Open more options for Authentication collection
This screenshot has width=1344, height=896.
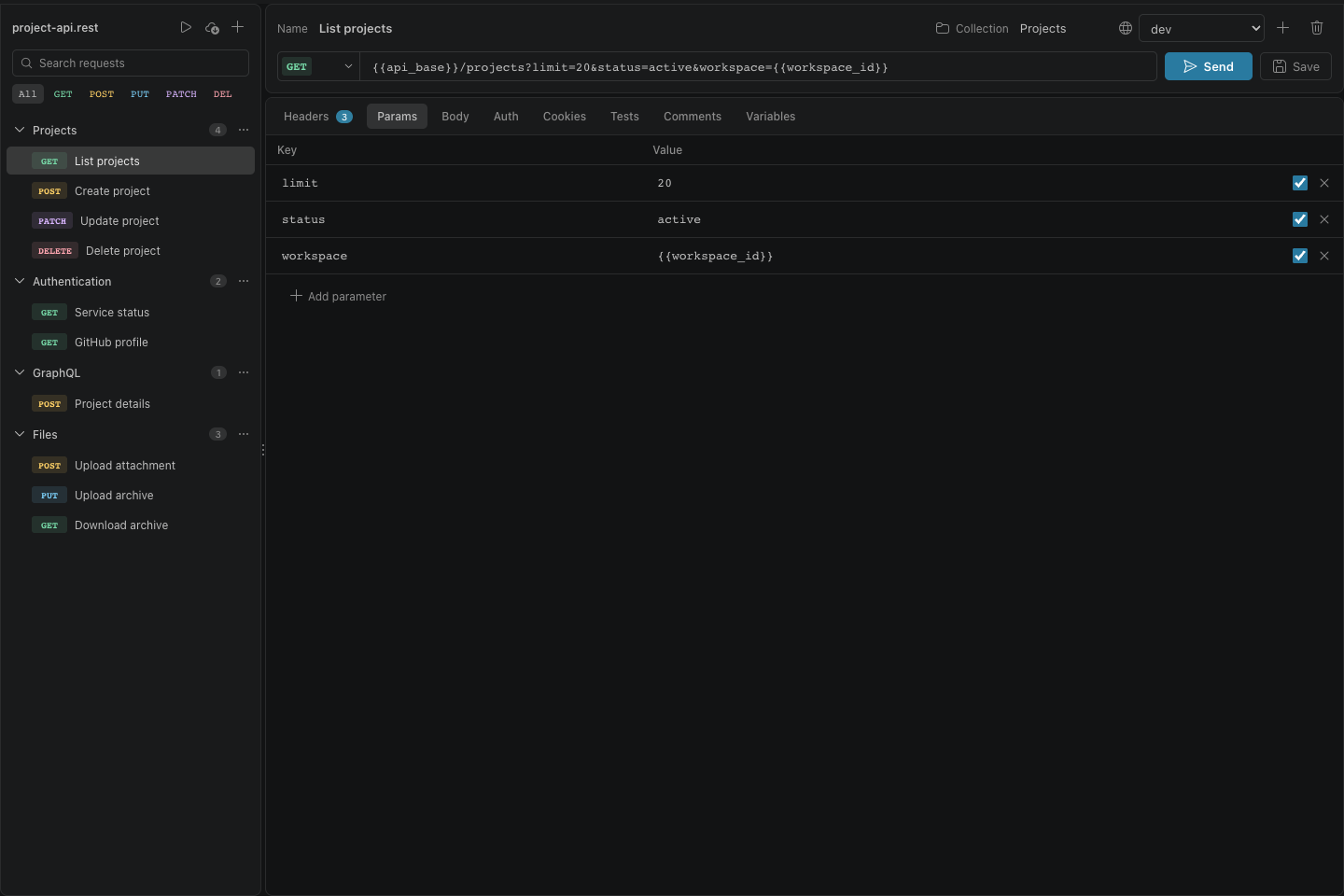pyautogui.click(x=244, y=281)
